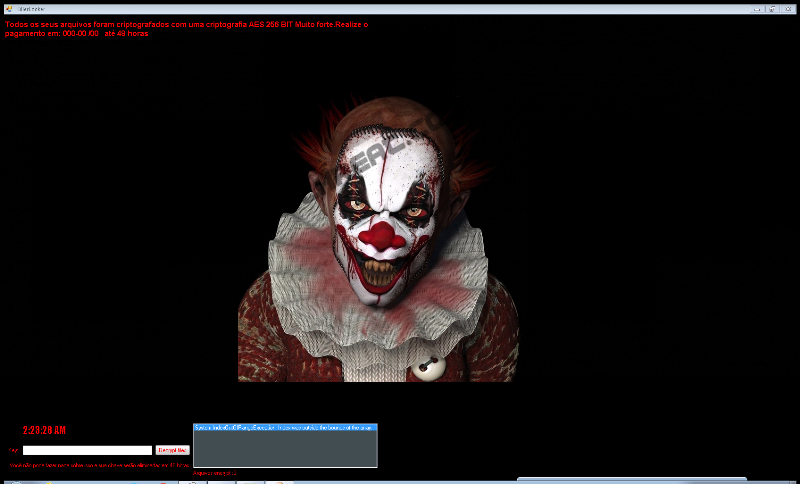
Task: Click the 'Arquivos encriptados' label under the list
Action: pyautogui.click(x=214, y=472)
